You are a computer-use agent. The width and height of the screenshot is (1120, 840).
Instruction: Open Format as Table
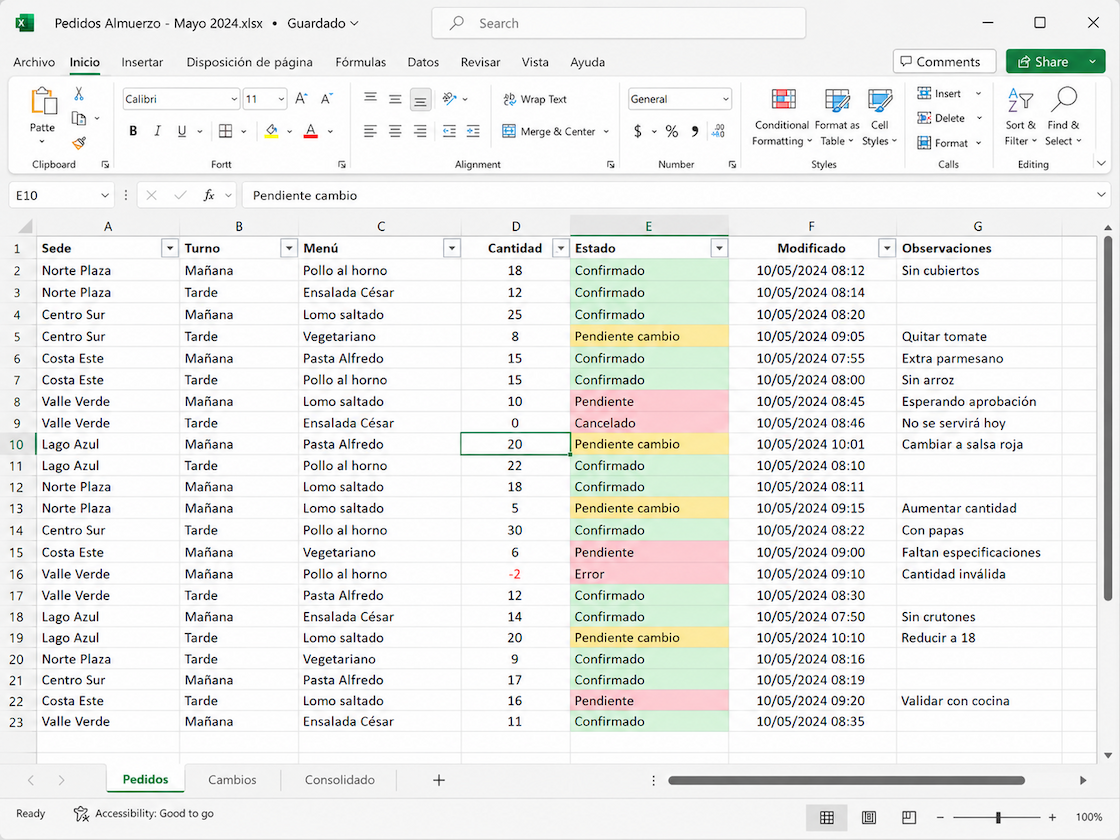pos(837,117)
